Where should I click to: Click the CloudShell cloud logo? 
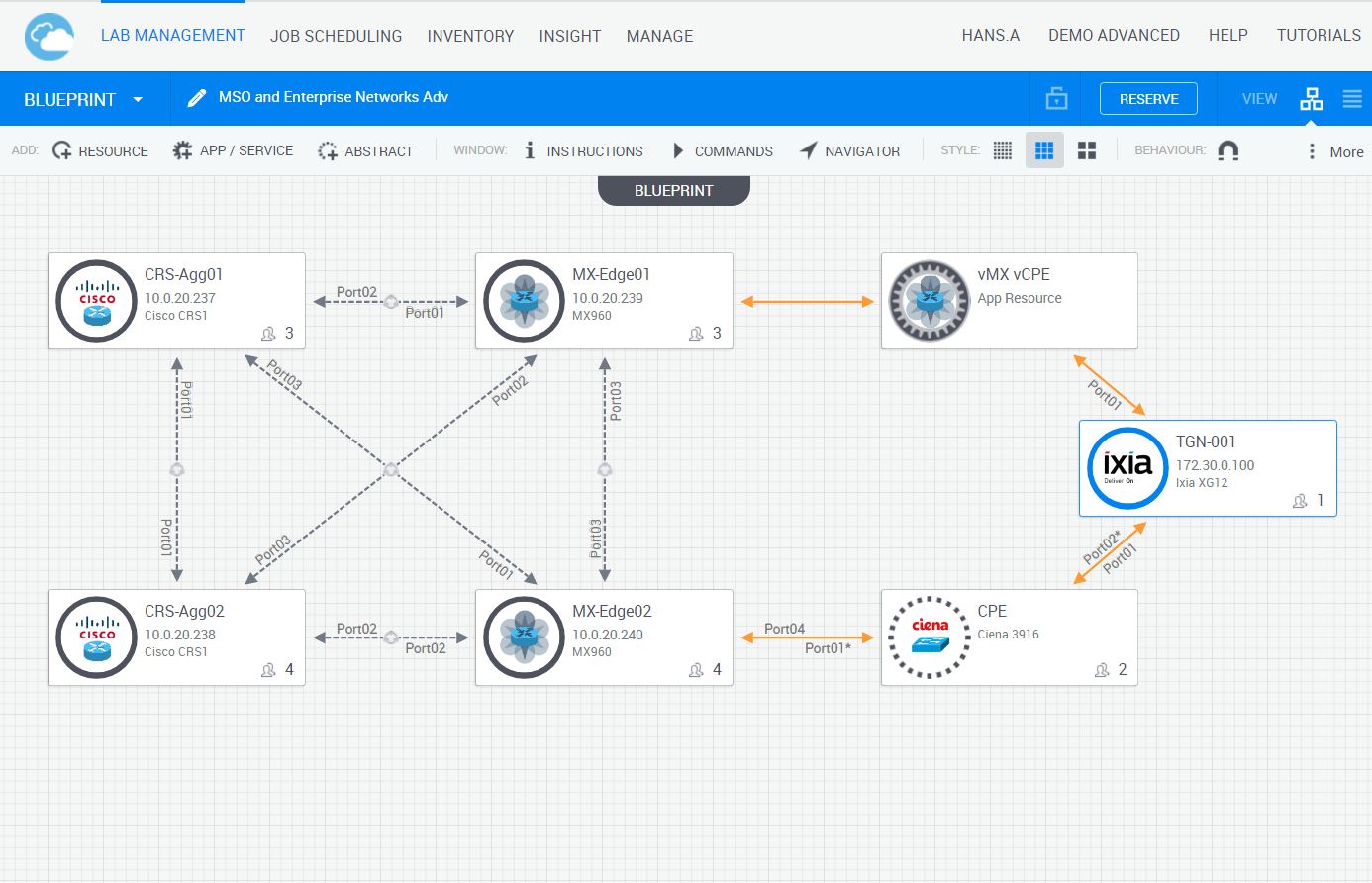coord(49,38)
